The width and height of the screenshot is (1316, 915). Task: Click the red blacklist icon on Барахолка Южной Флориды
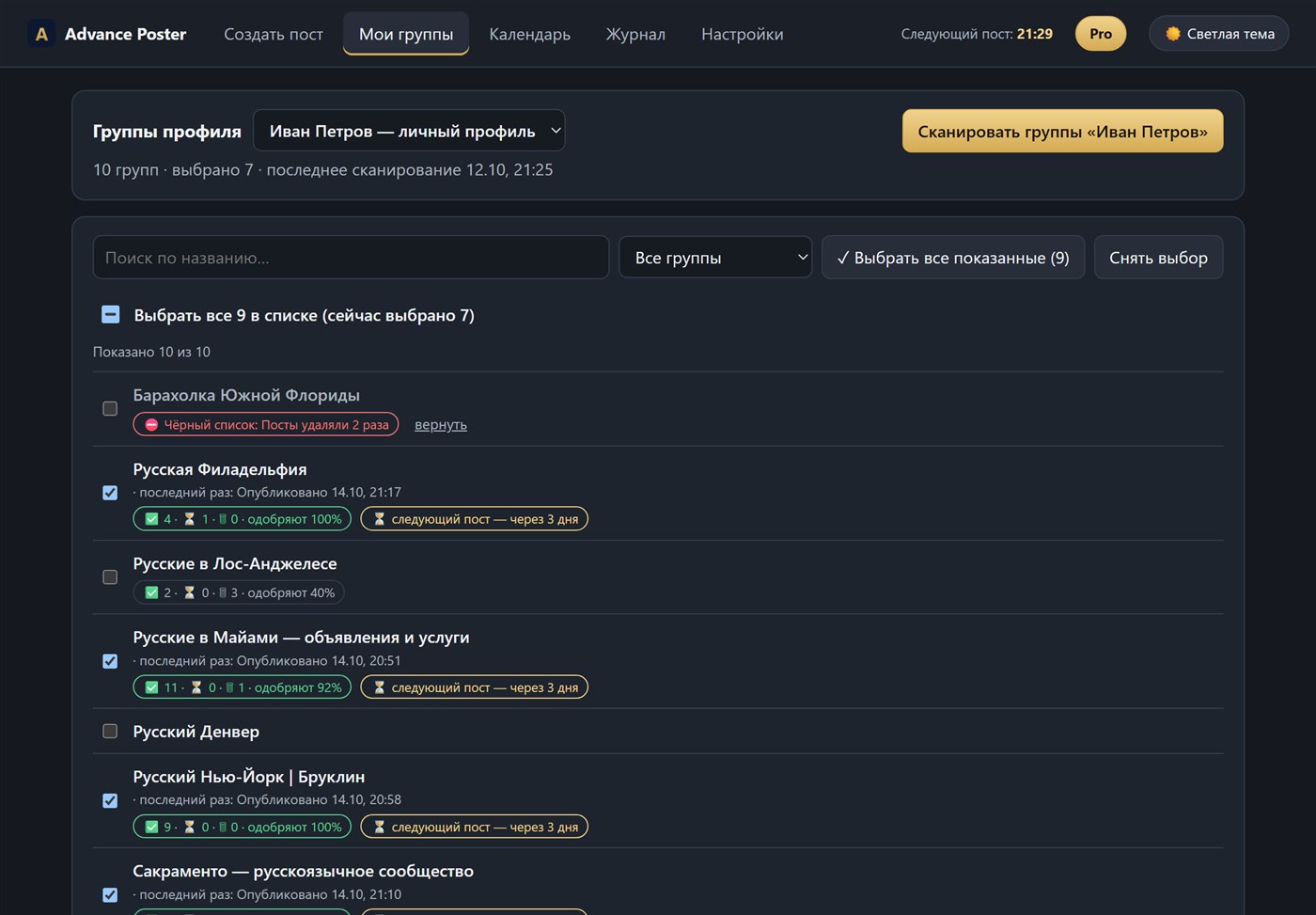pyautogui.click(x=151, y=425)
